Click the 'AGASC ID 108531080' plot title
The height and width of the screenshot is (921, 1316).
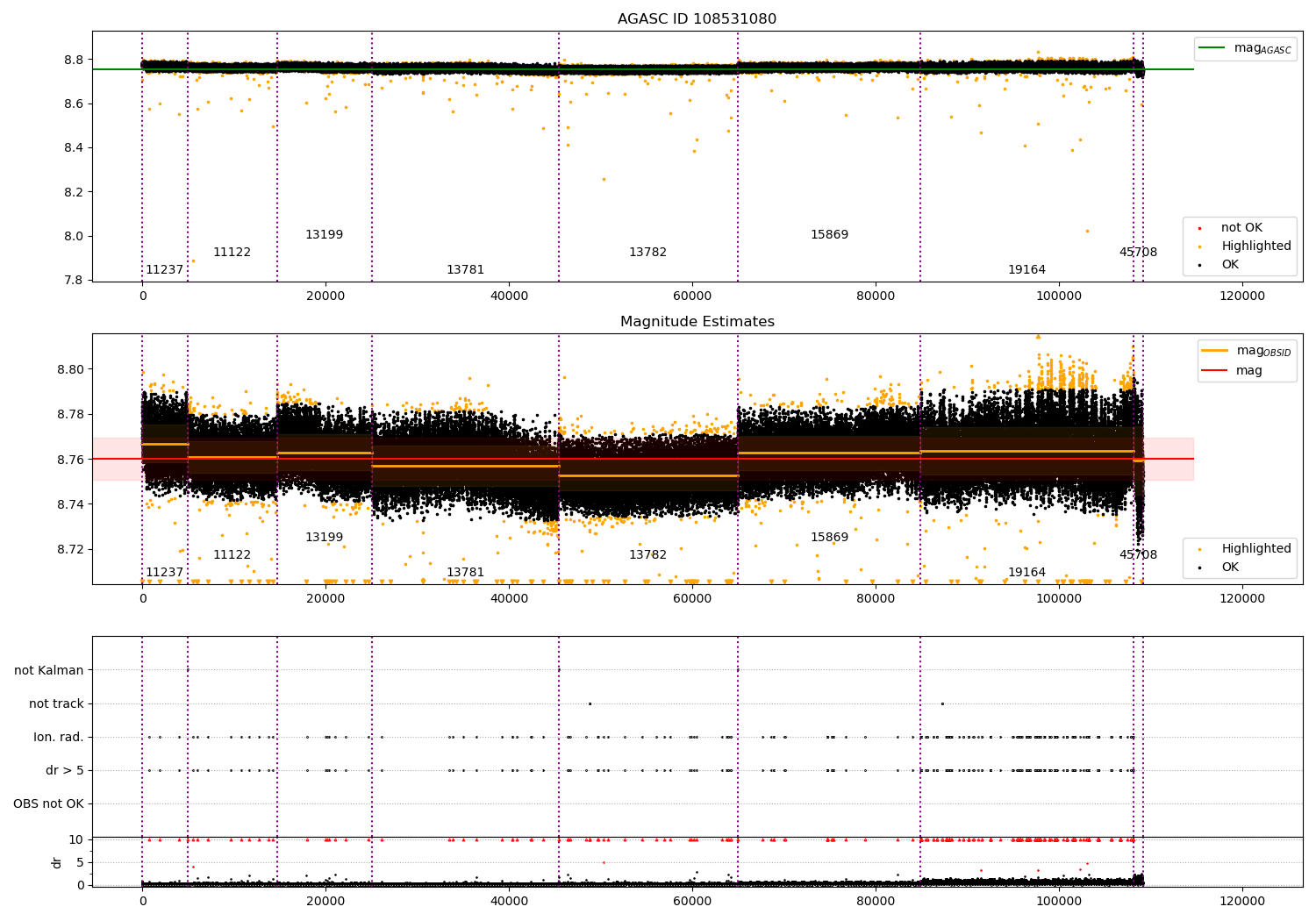click(x=697, y=19)
